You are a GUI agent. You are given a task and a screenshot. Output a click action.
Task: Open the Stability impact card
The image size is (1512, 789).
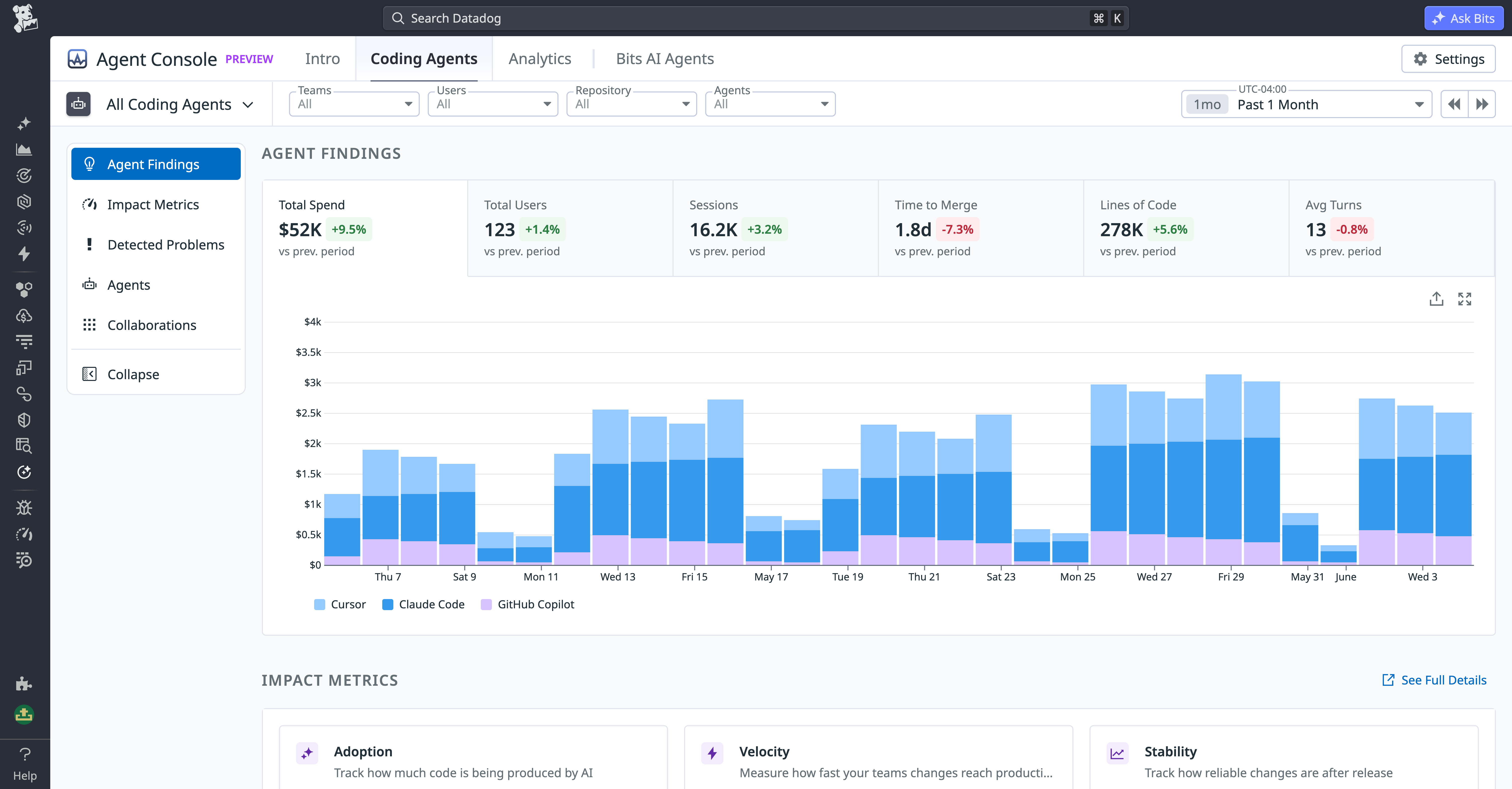[x=1284, y=757]
